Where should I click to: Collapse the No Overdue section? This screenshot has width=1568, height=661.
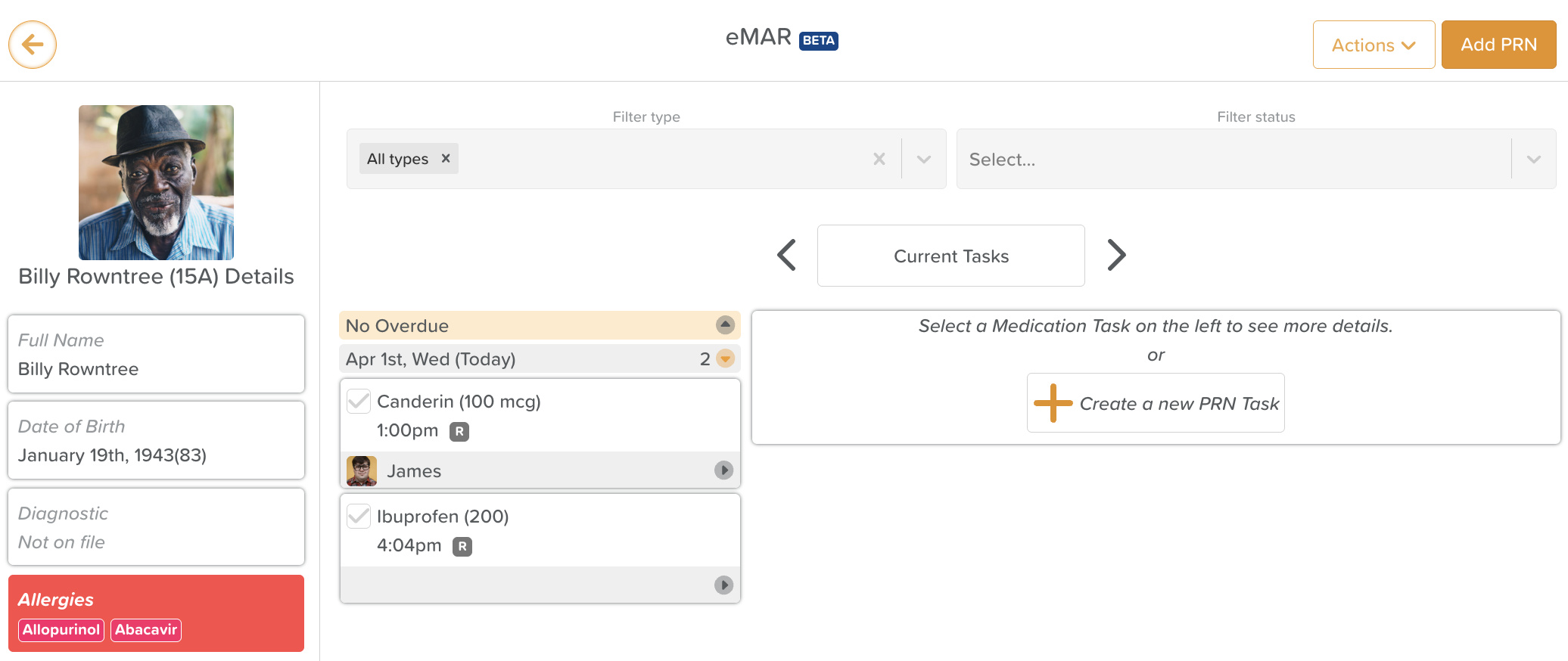click(x=725, y=325)
